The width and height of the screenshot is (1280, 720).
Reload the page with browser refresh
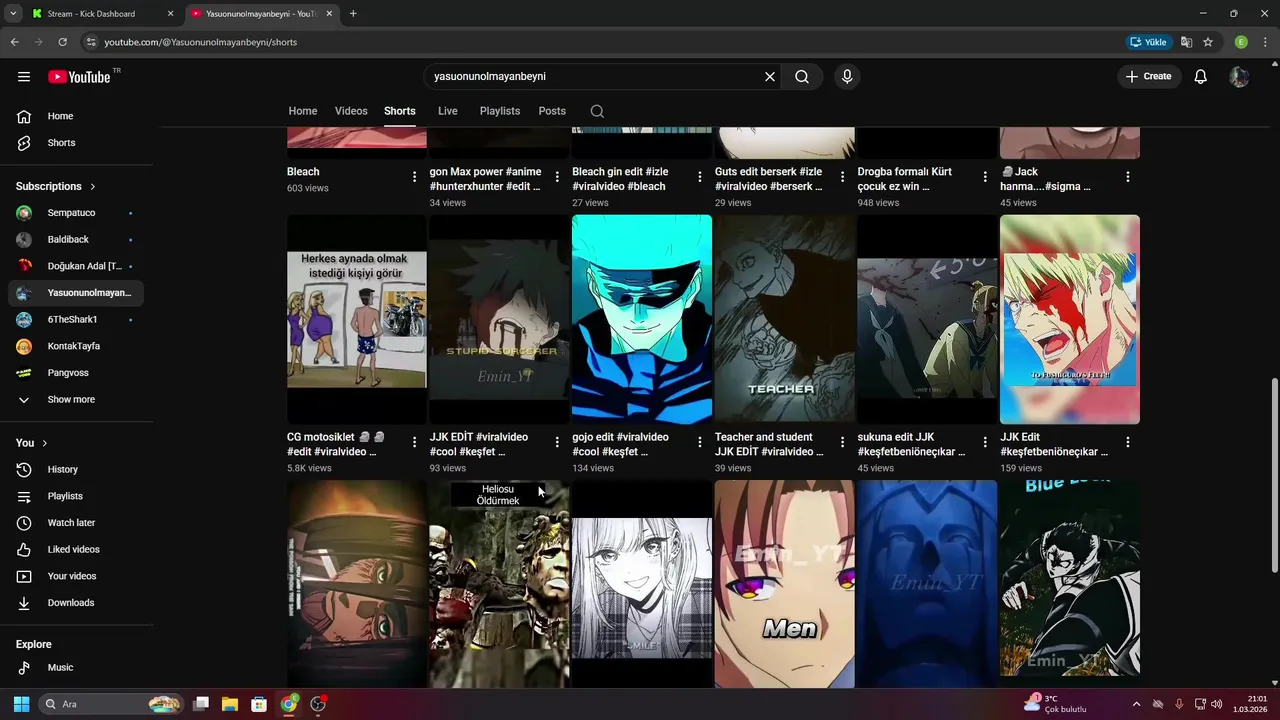point(62,42)
